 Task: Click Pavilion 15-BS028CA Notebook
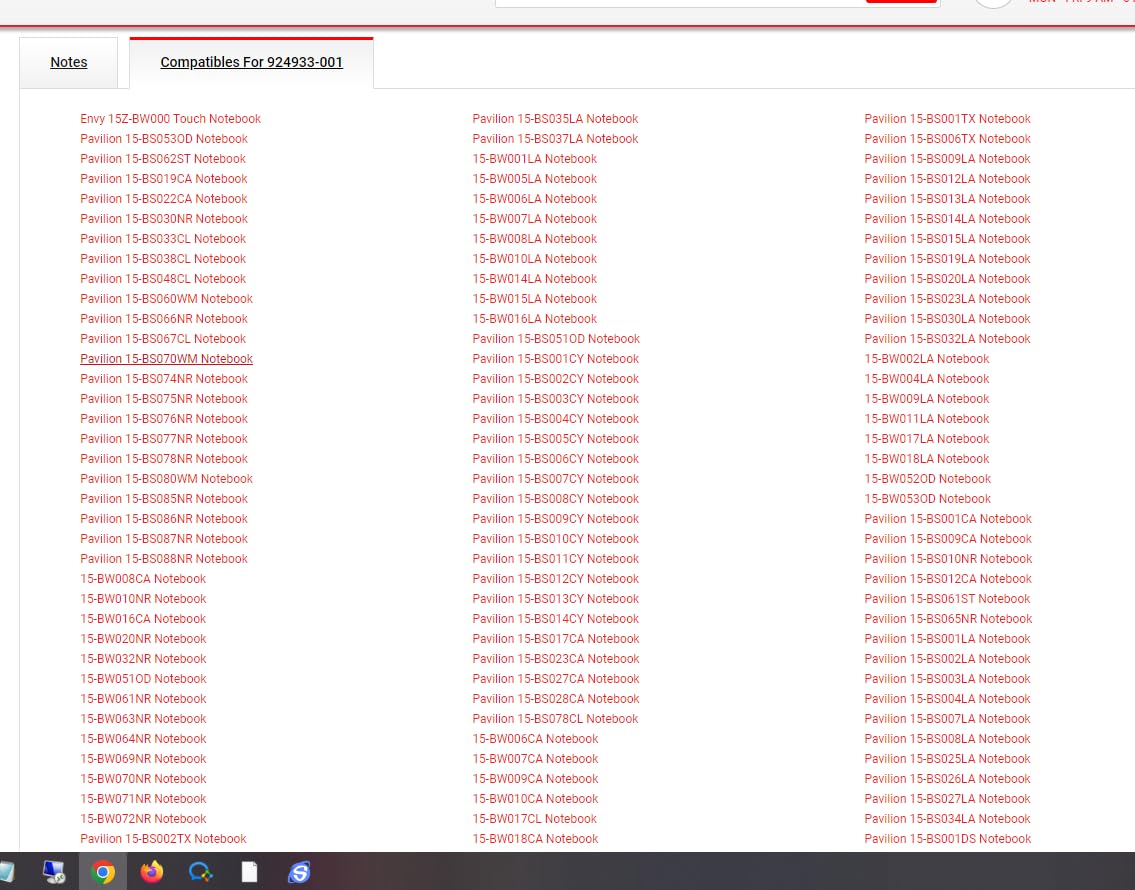coord(556,699)
